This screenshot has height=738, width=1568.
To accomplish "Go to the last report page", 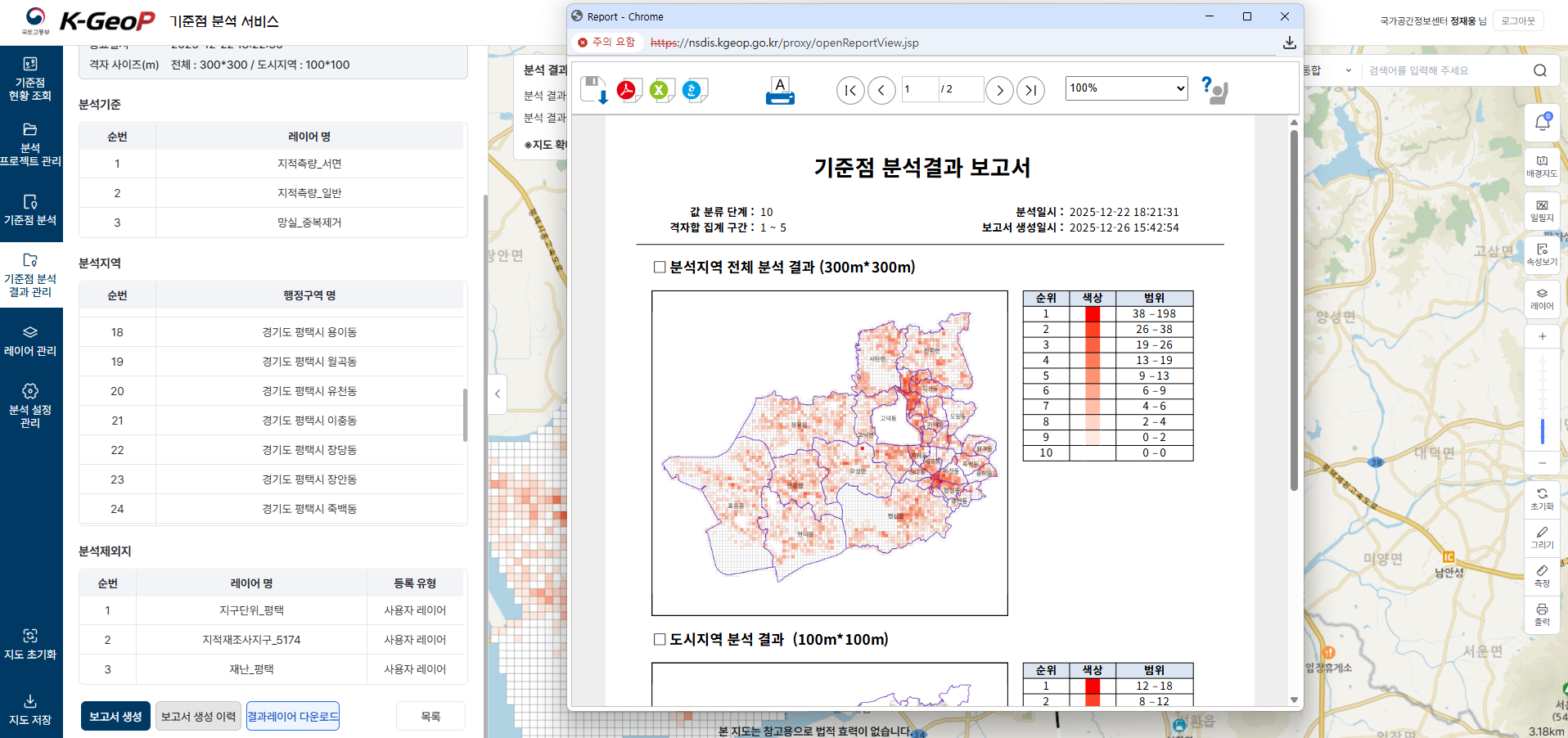I will click(x=1030, y=90).
